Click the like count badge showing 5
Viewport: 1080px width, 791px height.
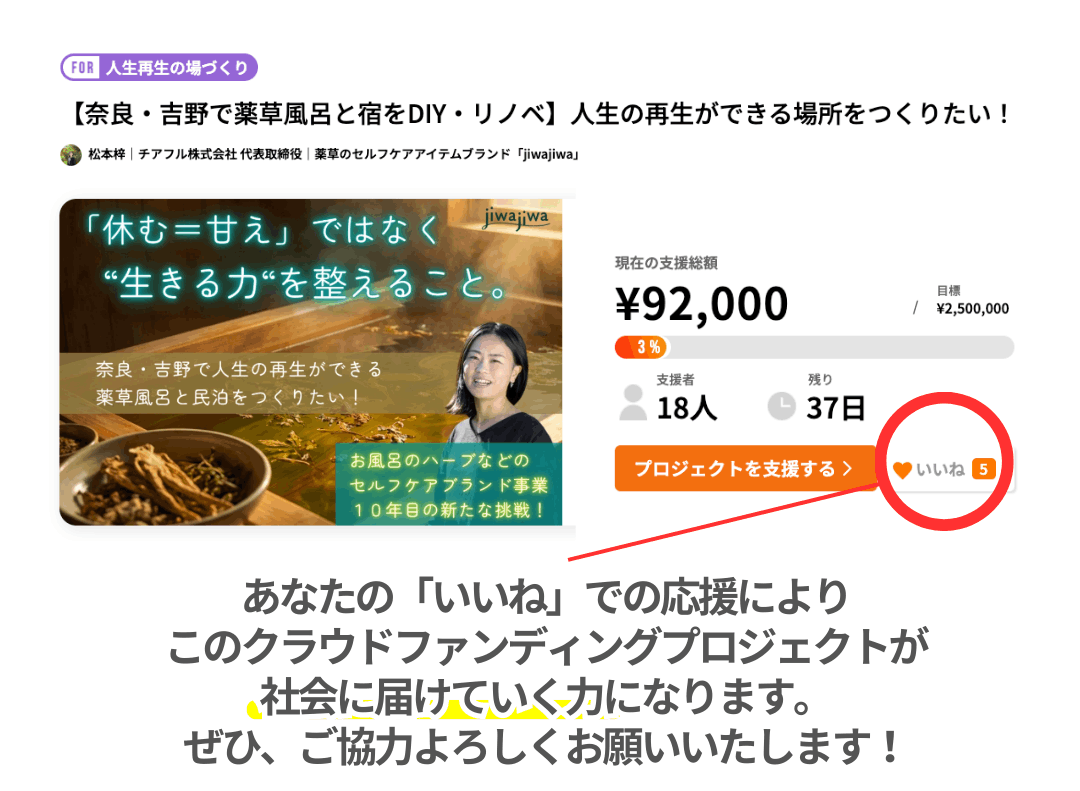[x=983, y=469]
